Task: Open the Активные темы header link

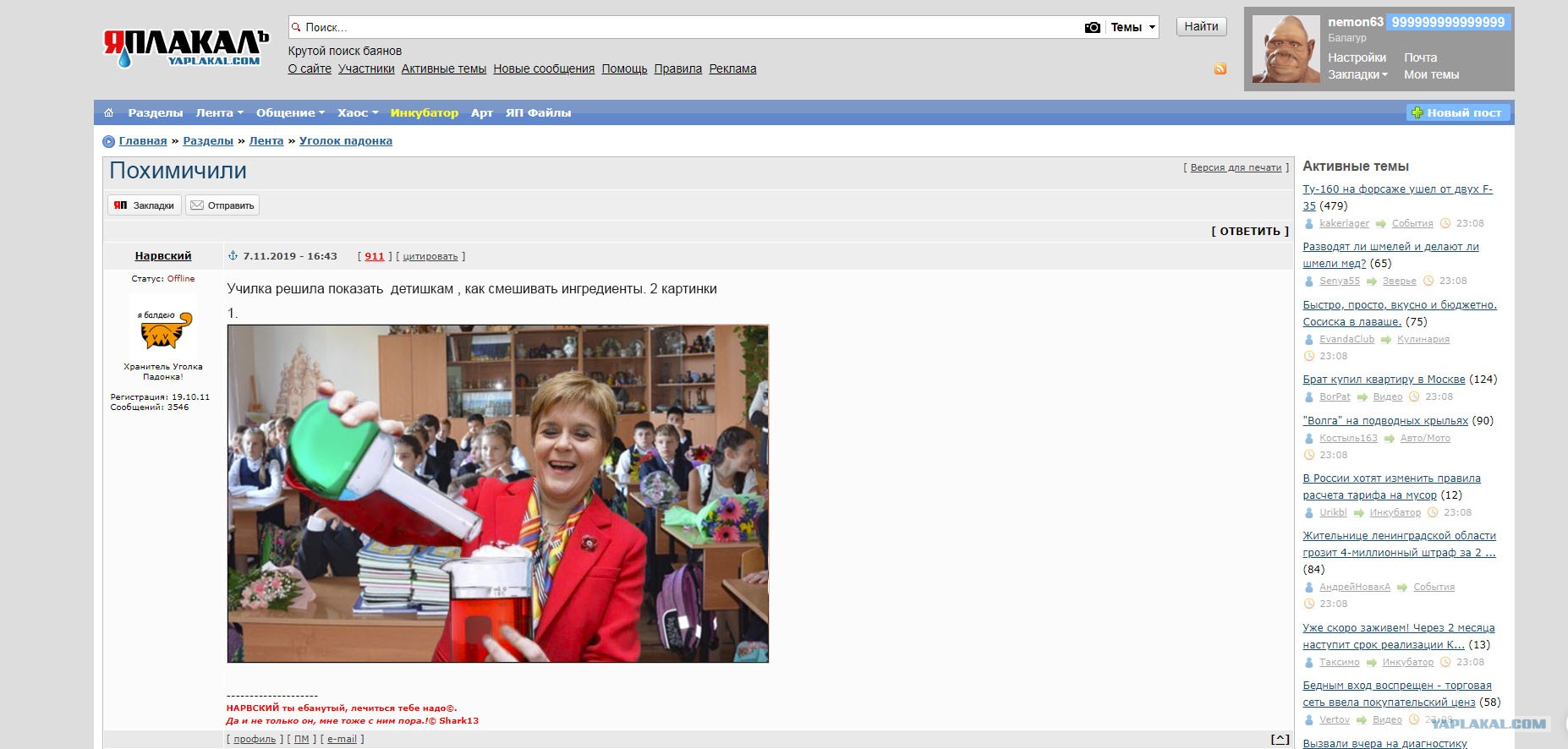Action: [x=444, y=68]
